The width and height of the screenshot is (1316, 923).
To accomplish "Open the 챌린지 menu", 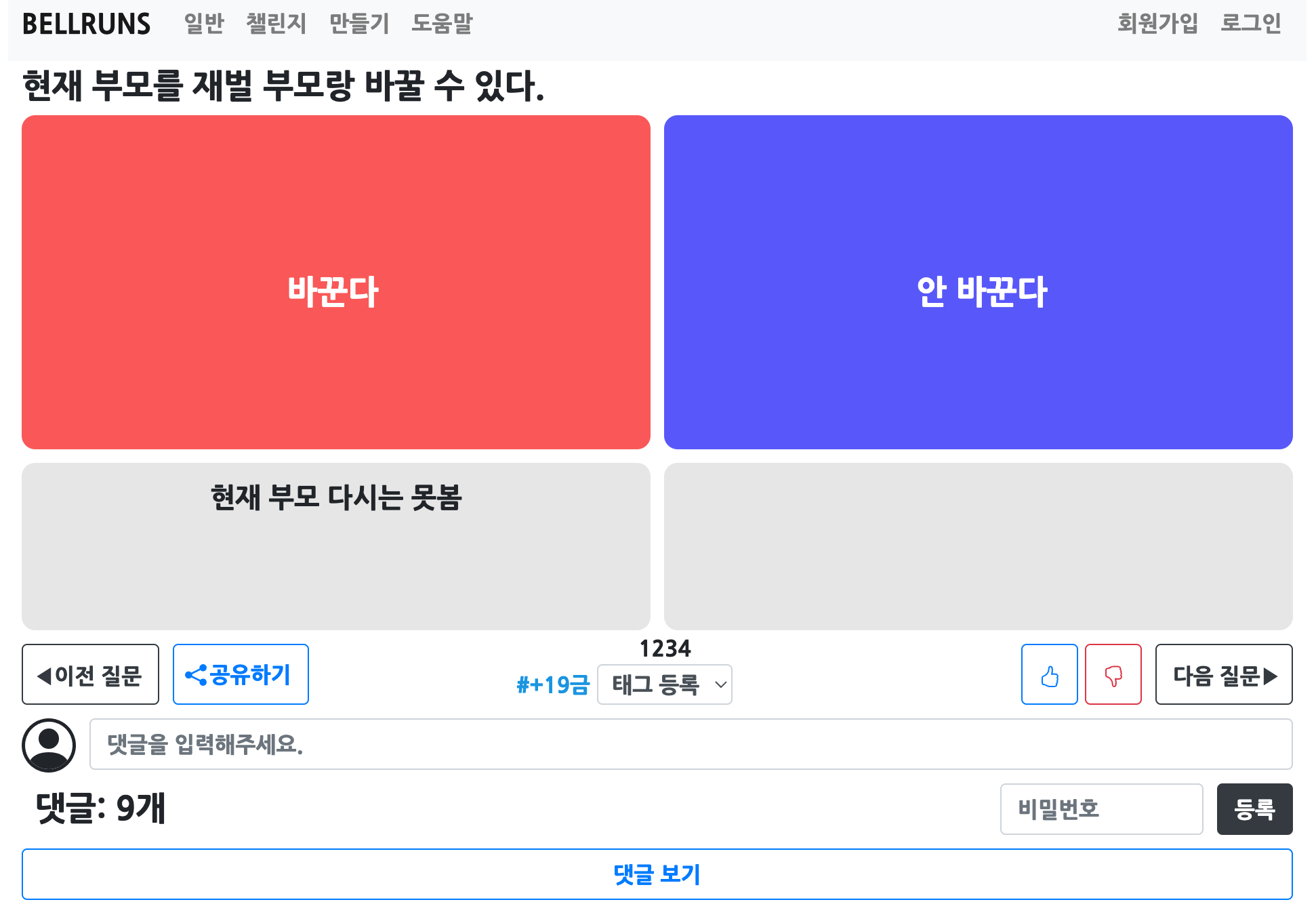I will (x=275, y=24).
